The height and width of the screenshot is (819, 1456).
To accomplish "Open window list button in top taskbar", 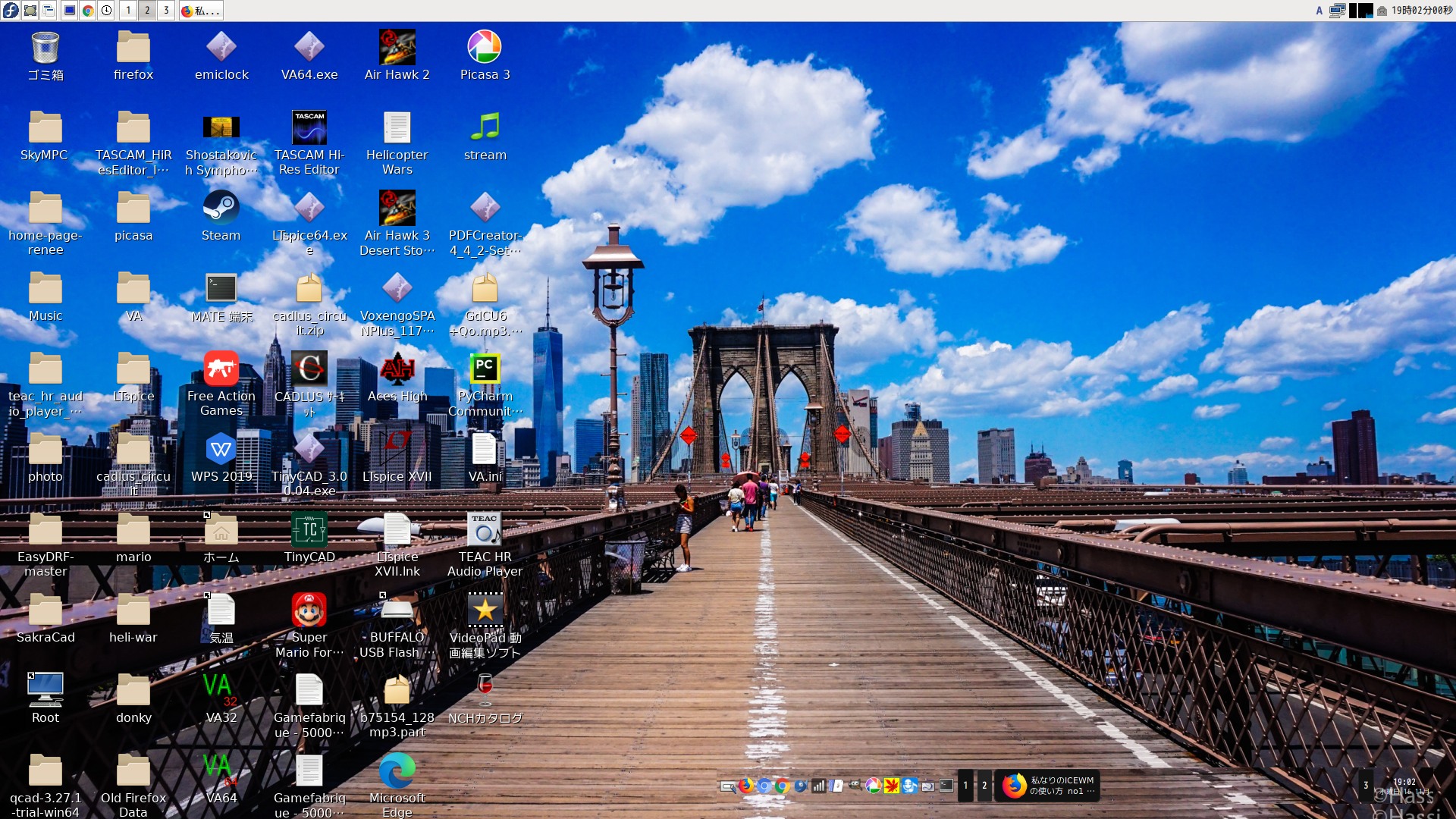I will [x=49, y=10].
